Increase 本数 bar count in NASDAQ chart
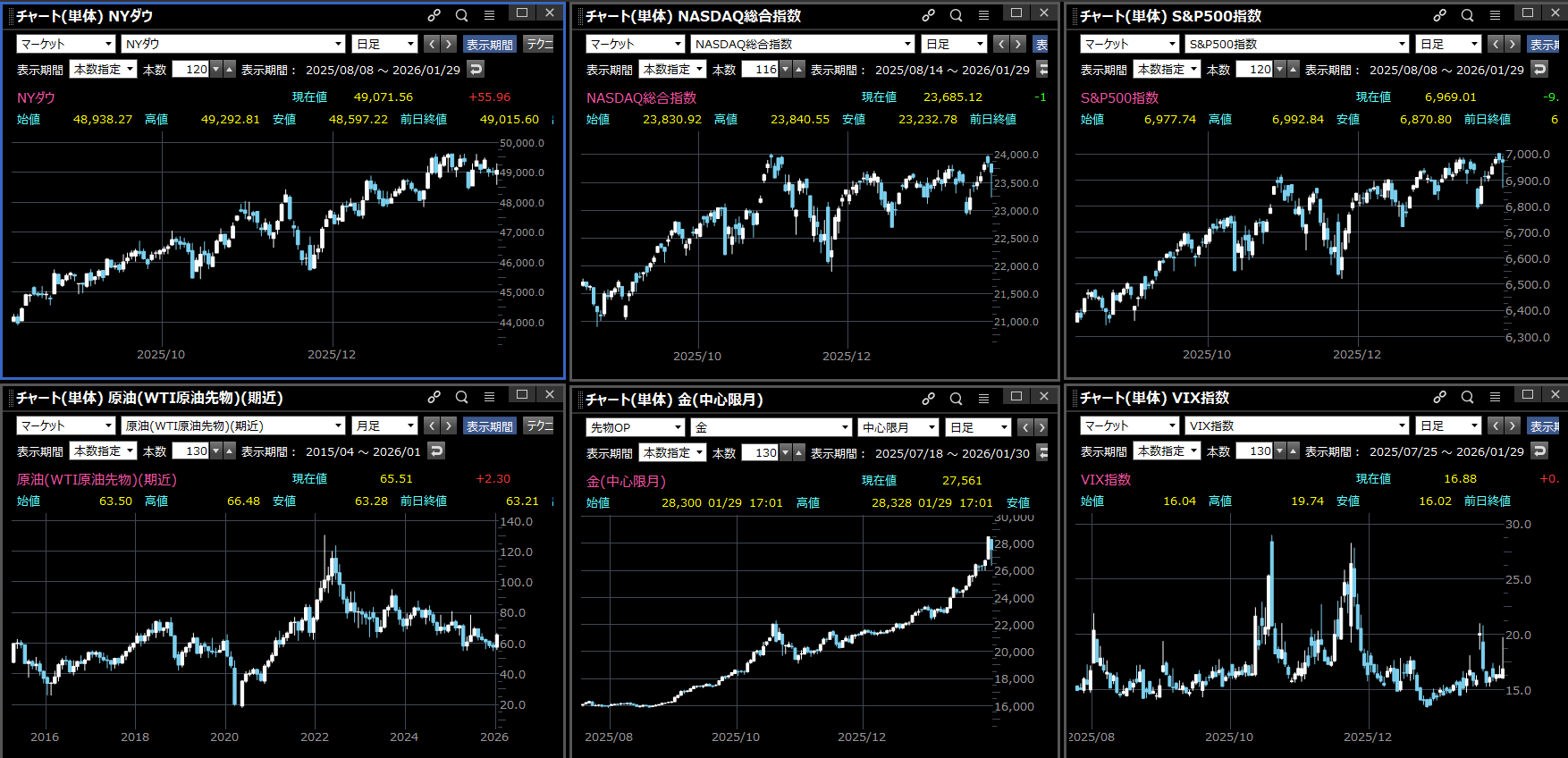 [799, 69]
